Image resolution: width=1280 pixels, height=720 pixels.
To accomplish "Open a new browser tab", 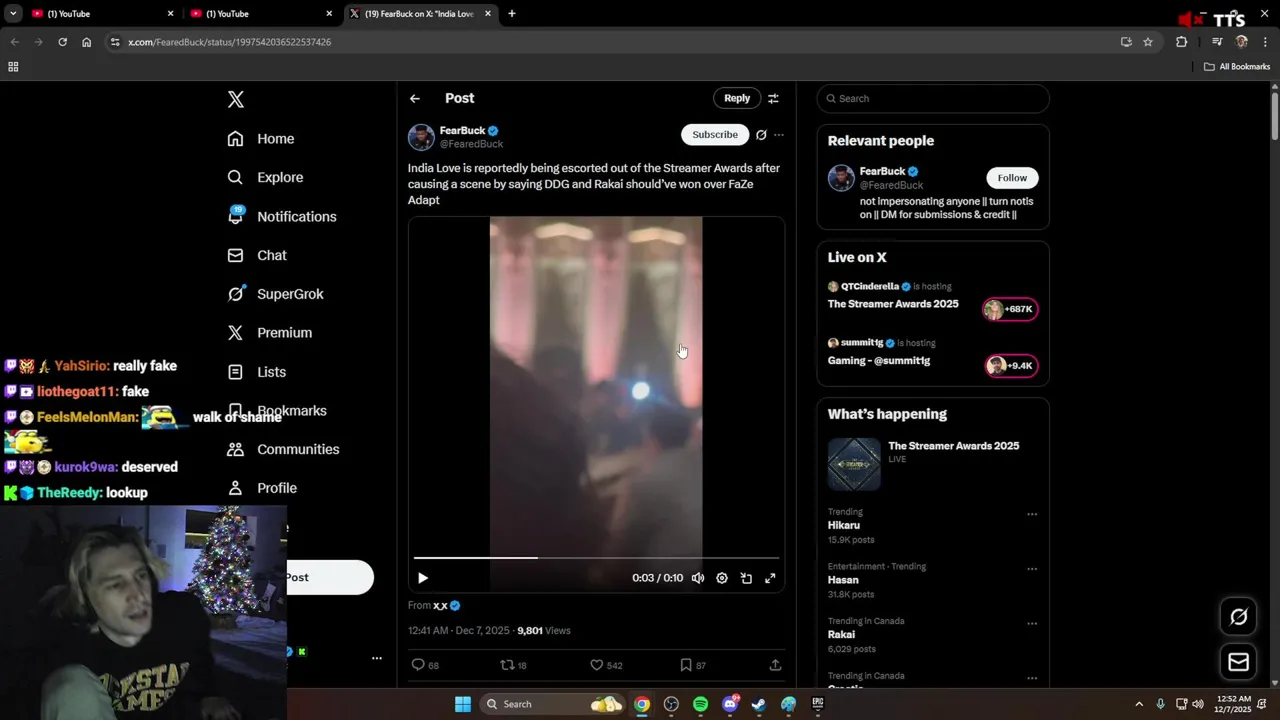I will pos(512,14).
